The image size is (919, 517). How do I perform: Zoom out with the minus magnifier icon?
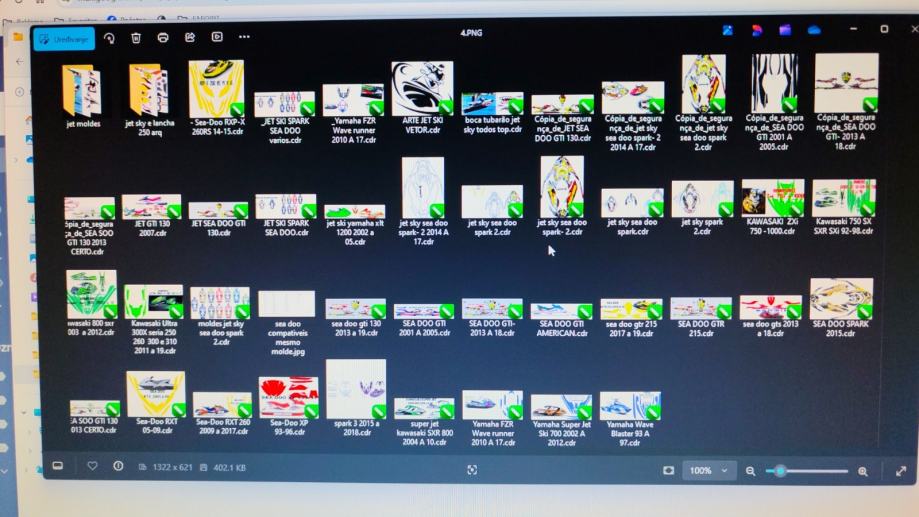coord(750,471)
